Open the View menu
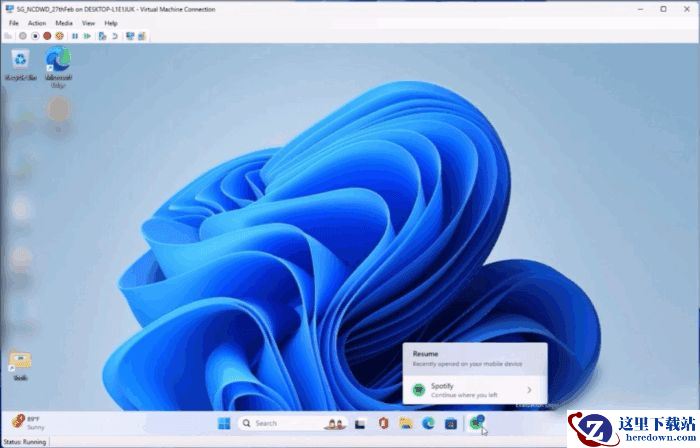The height and width of the screenshot is (448, 700). click(89, 22)
